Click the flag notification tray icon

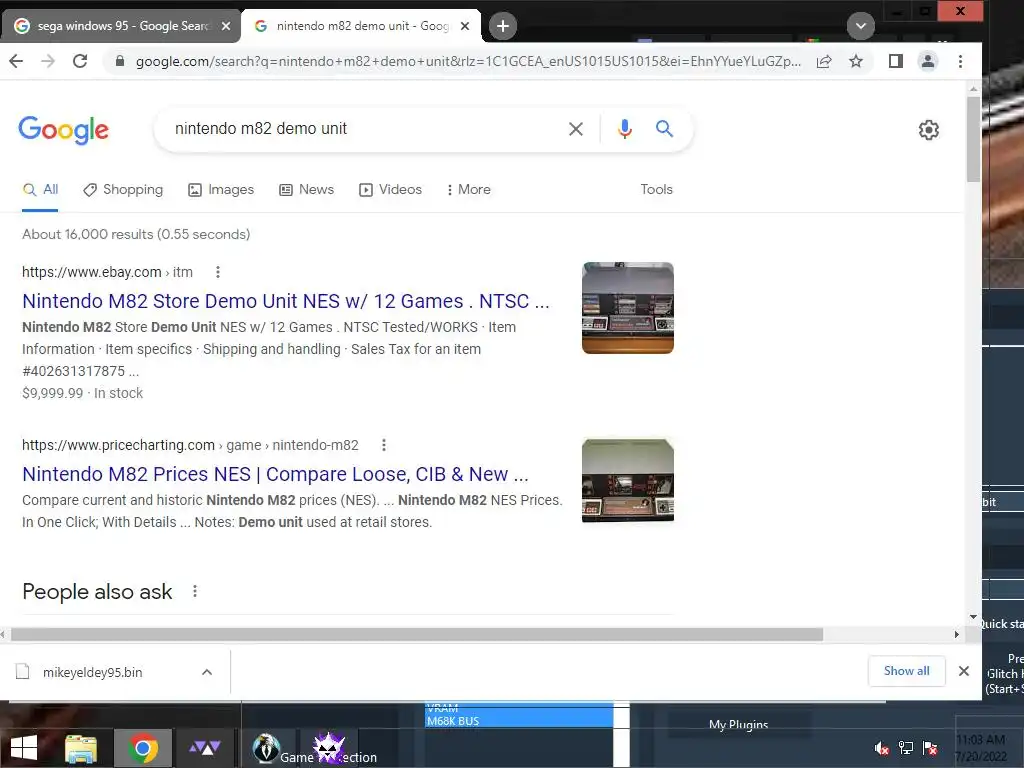(x=930, y=748)
